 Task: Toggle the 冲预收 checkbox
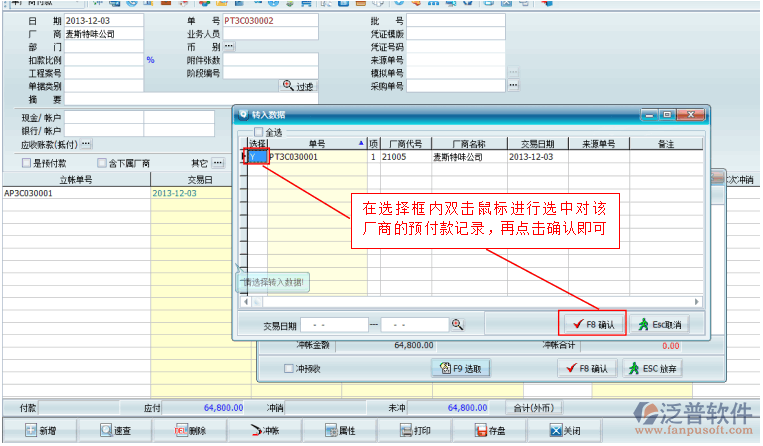[289, 369]
